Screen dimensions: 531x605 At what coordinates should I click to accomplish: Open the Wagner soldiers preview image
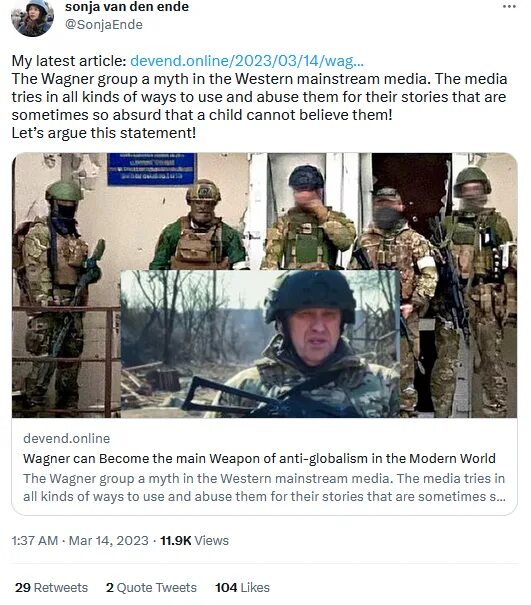tap(264, 285)
